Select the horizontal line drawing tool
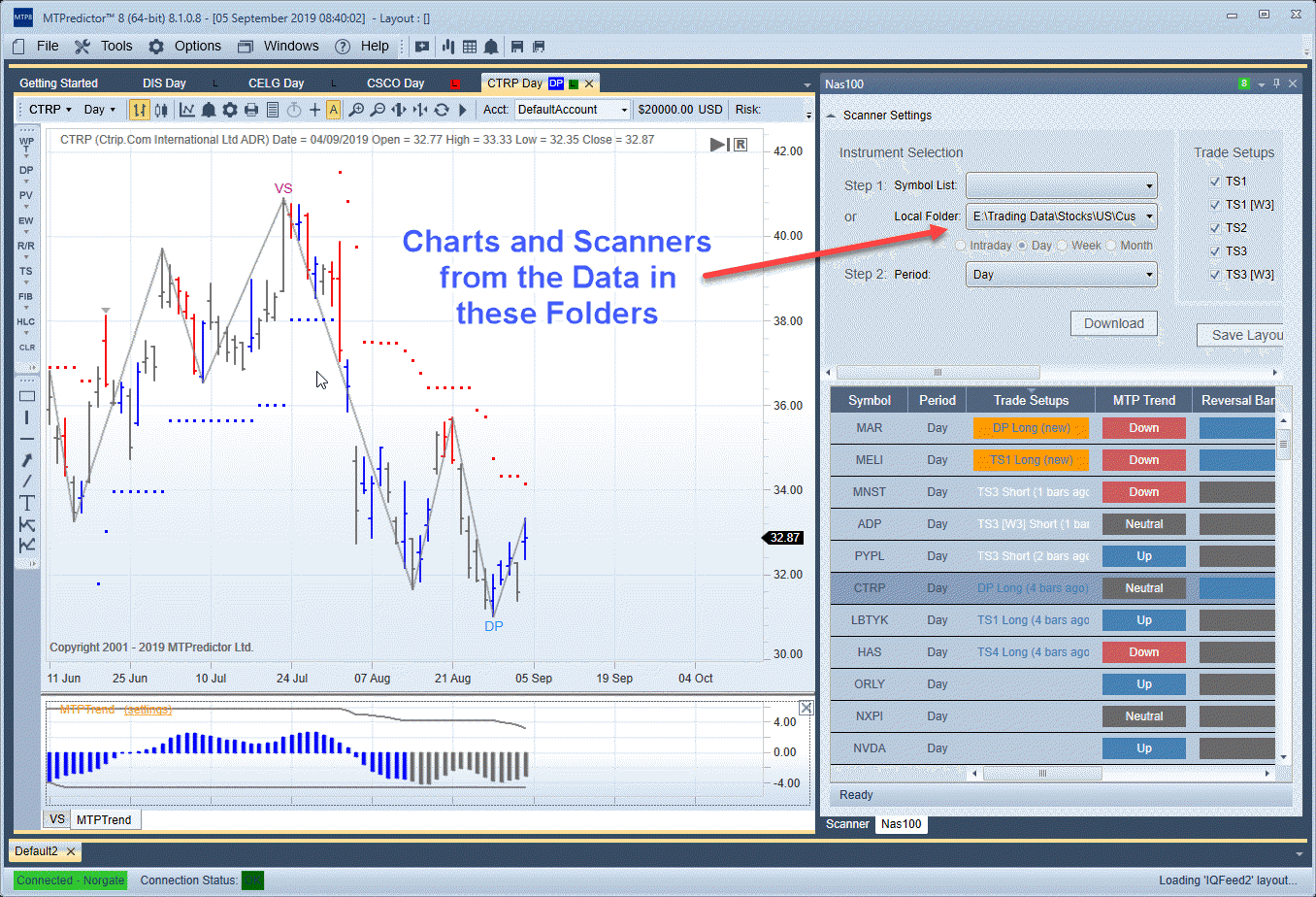 point(27,439)
